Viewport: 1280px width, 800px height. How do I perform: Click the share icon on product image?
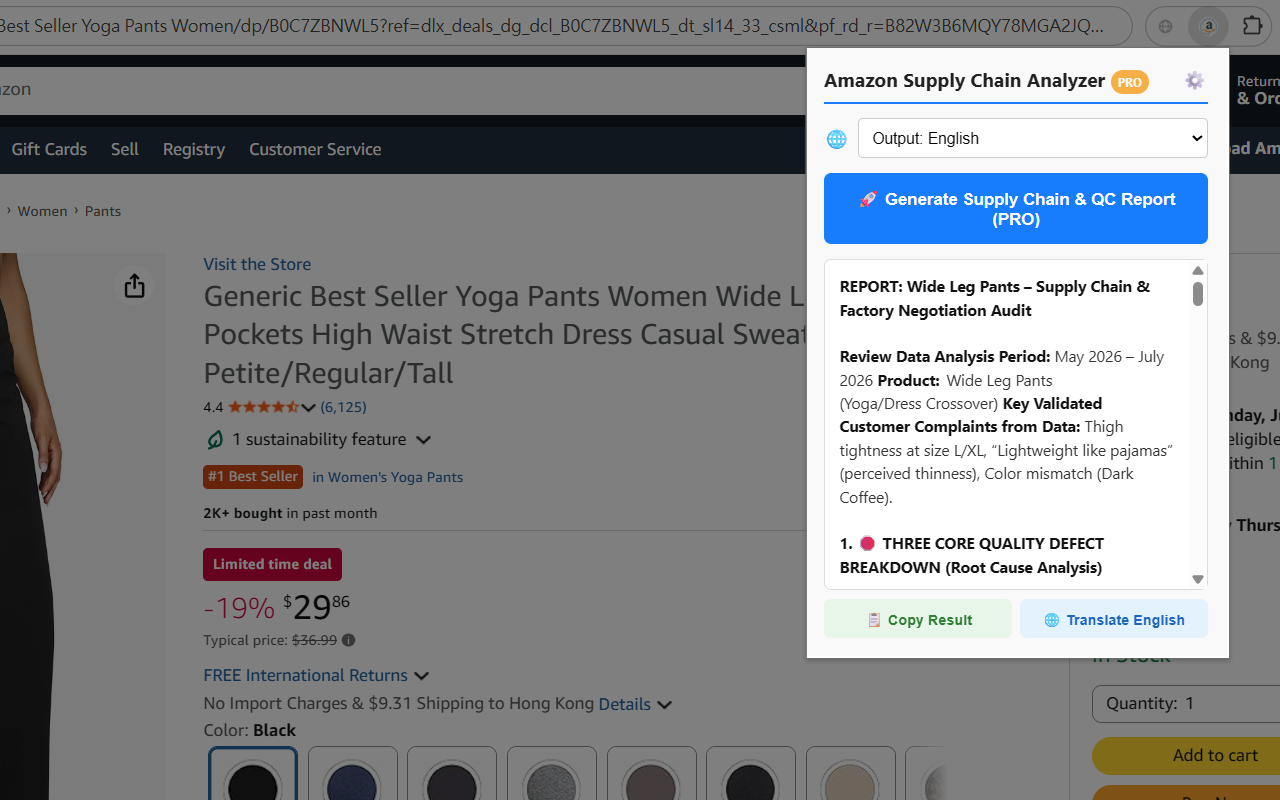(135, 286)
